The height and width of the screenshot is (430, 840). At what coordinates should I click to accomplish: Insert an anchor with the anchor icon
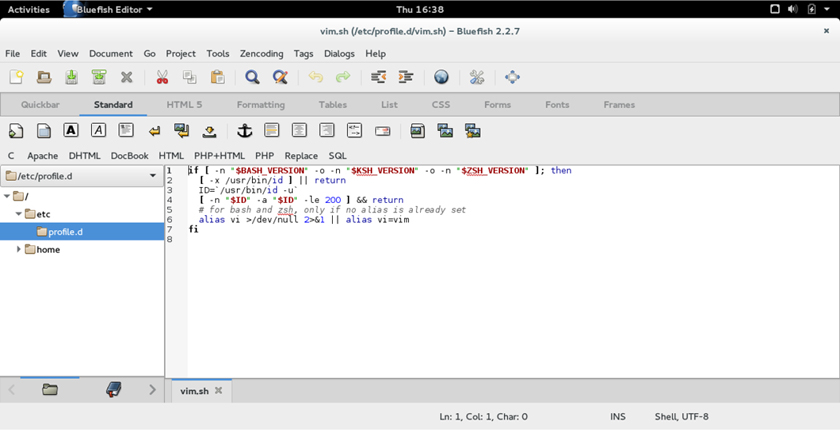pyautogui.click(x=244, y=131)
